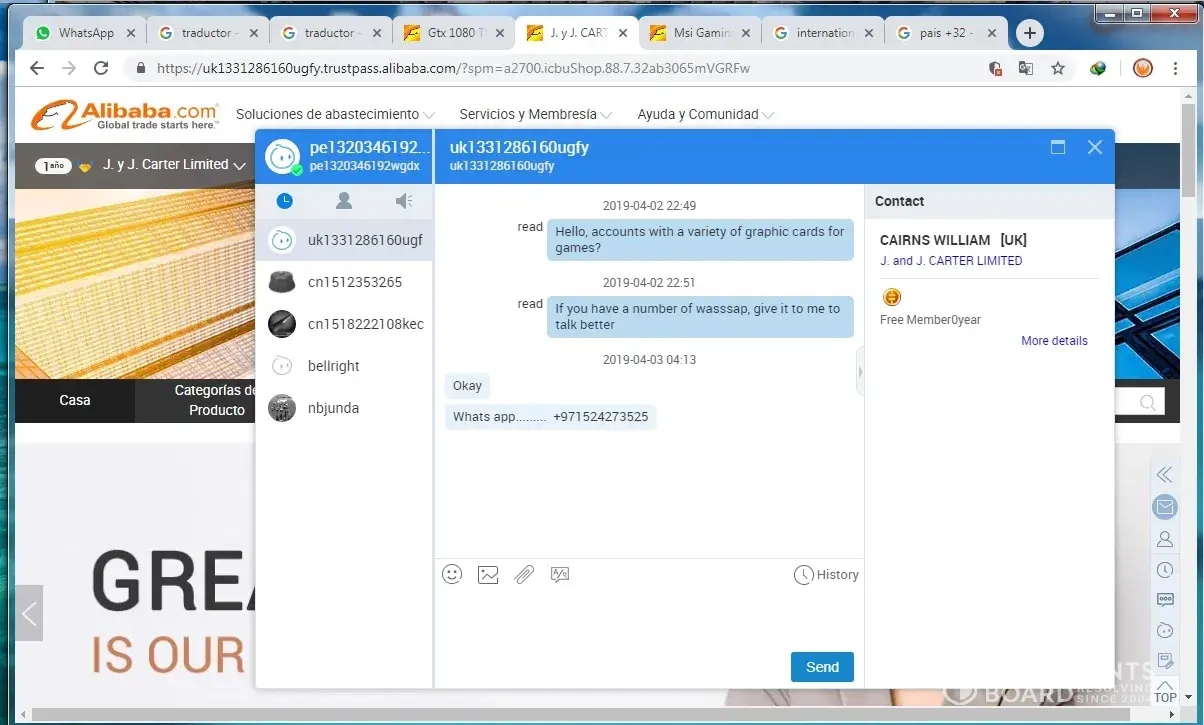Open a new browser tab
The width and height of the screenshot is (1204, 725).
point(1029,33)
